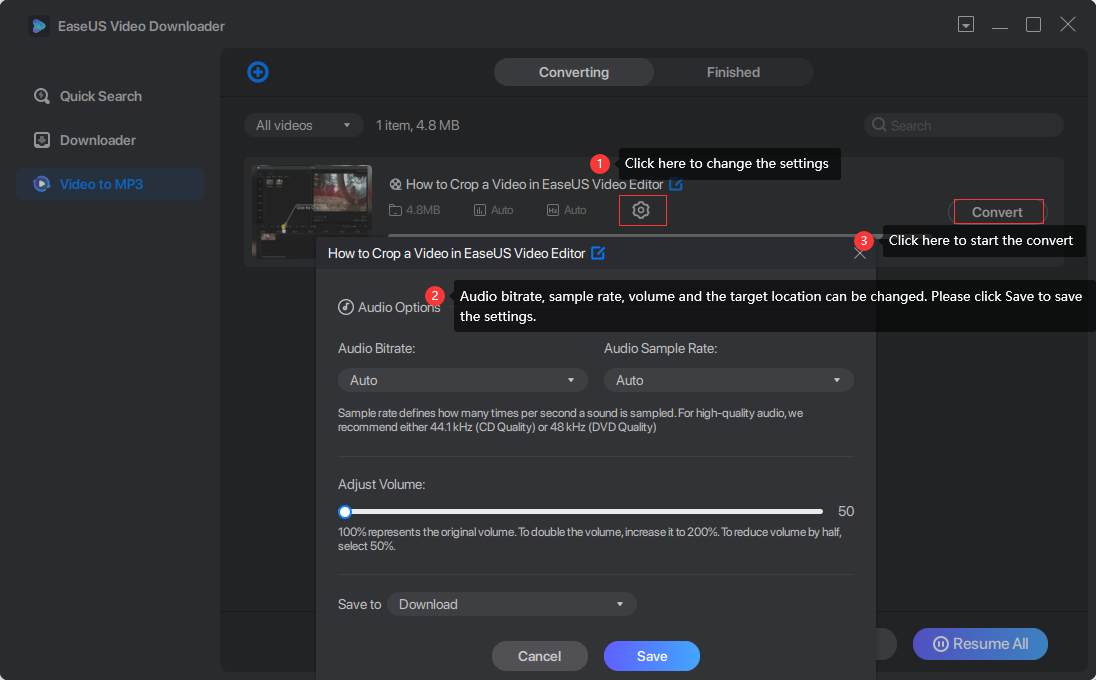Click the 'Save to' label

pos(359,605)
